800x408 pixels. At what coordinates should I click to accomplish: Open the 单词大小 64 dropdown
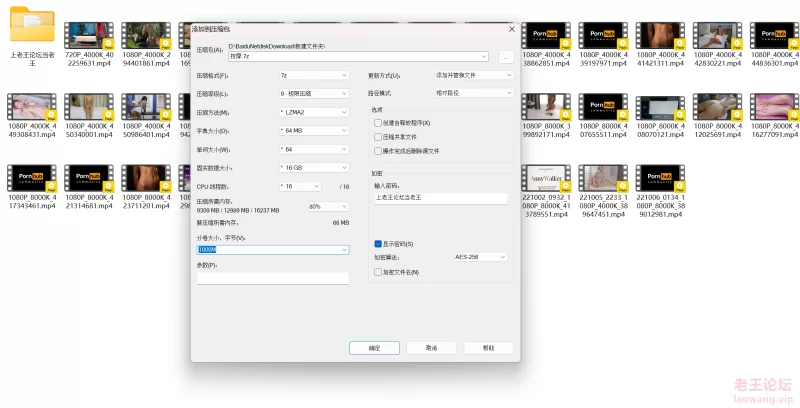coord(314,149)
